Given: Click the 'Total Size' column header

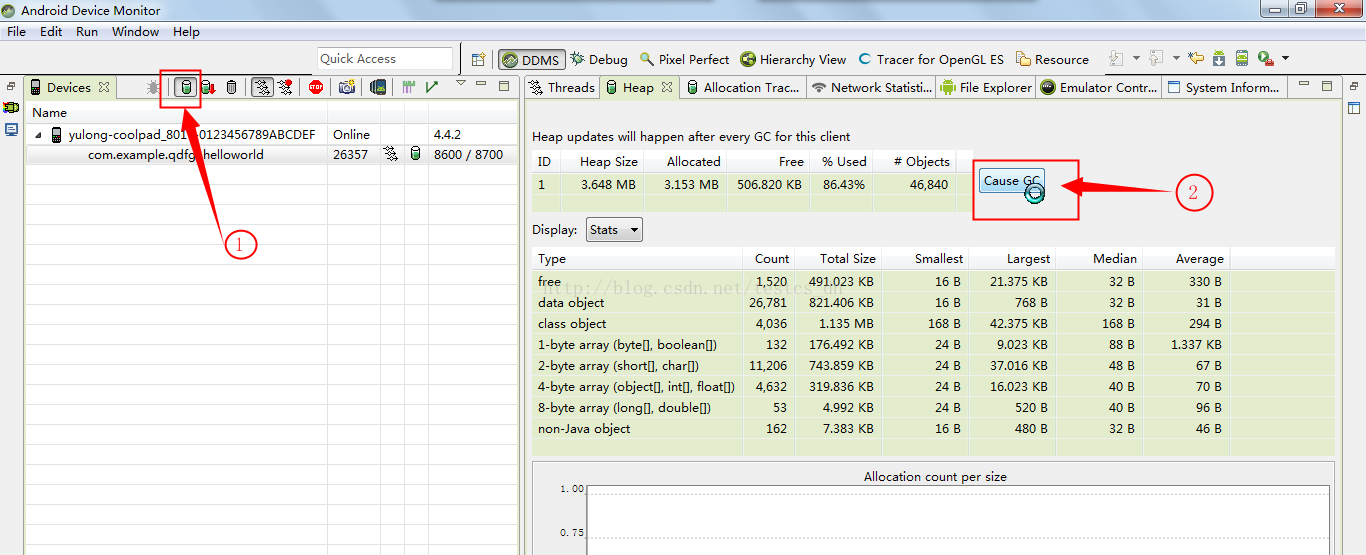Looking at the screenshot, I should (838, 258).
